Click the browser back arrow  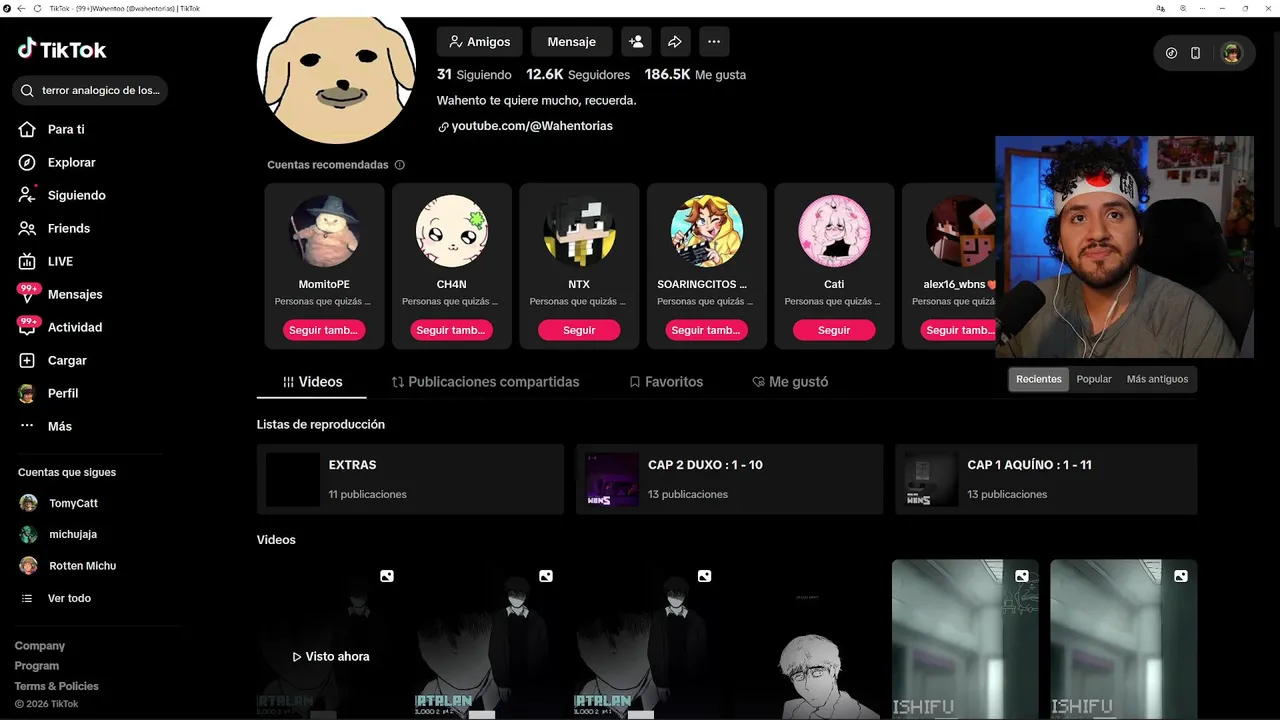tap(22, 8)
